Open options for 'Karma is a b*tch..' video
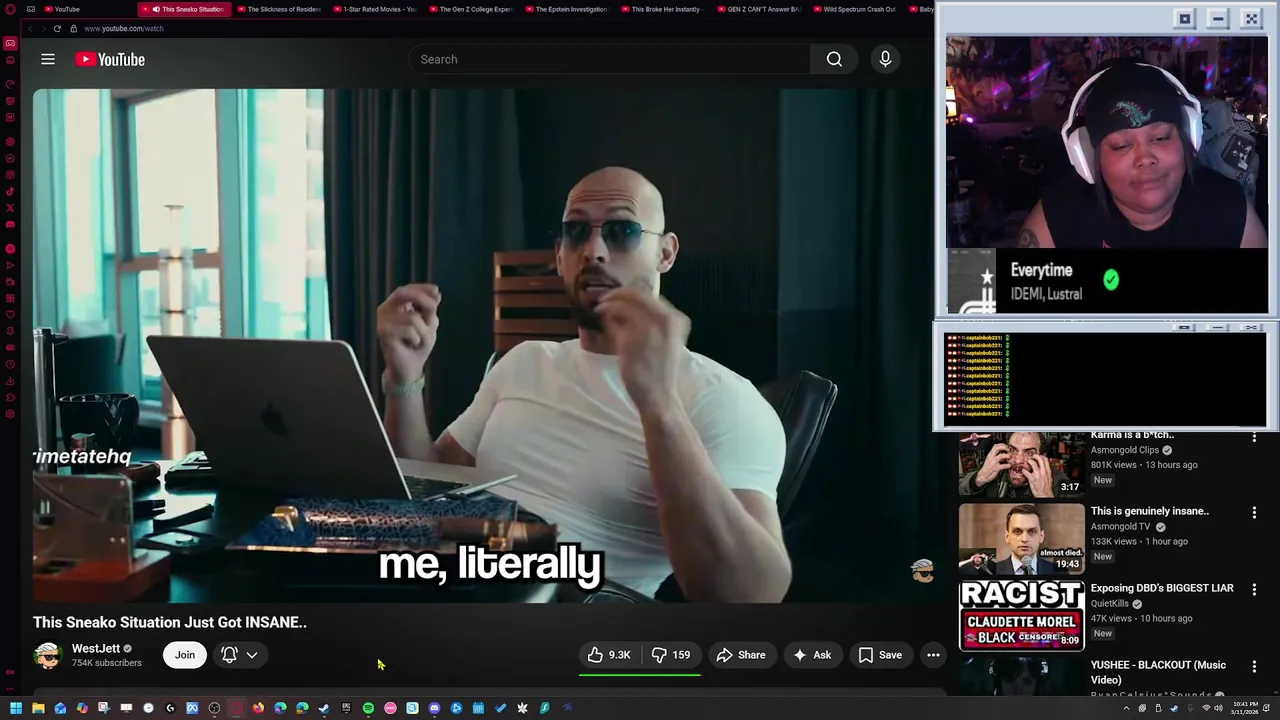Viewport: 1280px width, 720px height. [x=1254, y=436]
